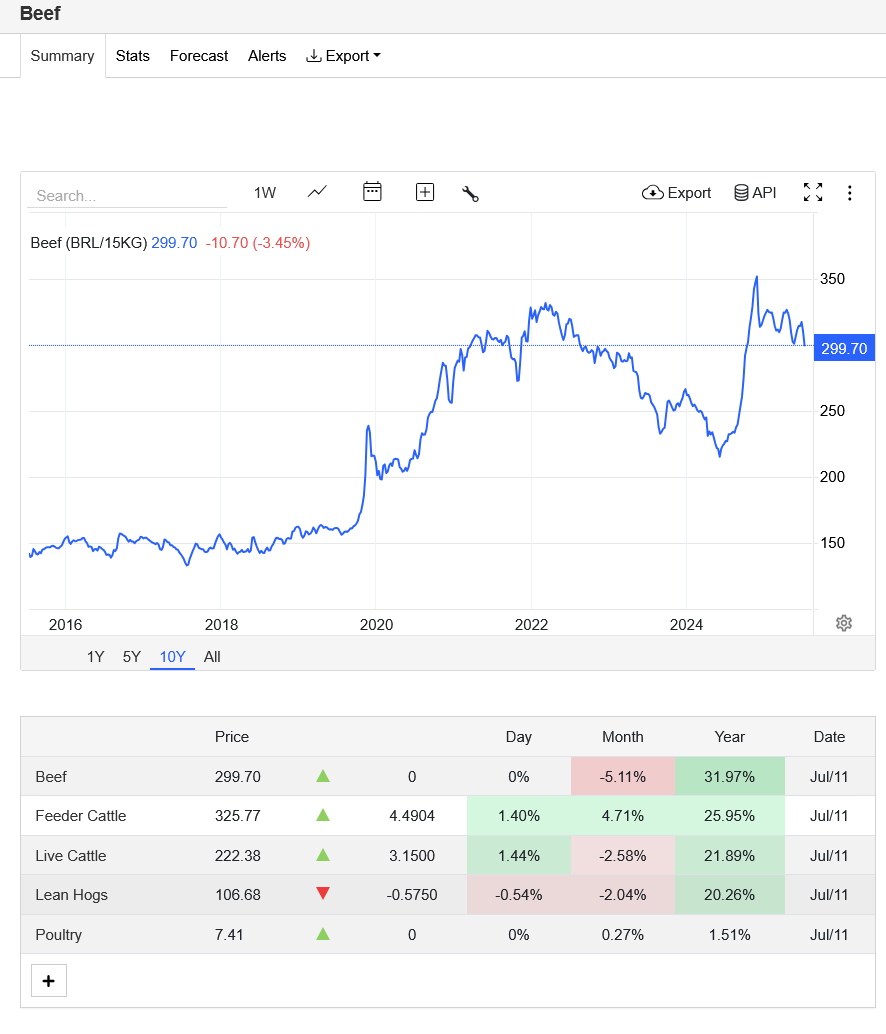The width and height of the screenshot is (886, 1034).
Task: Click the Beef (BRL/15KG) chart legend
Action: (x=88, y=243)
